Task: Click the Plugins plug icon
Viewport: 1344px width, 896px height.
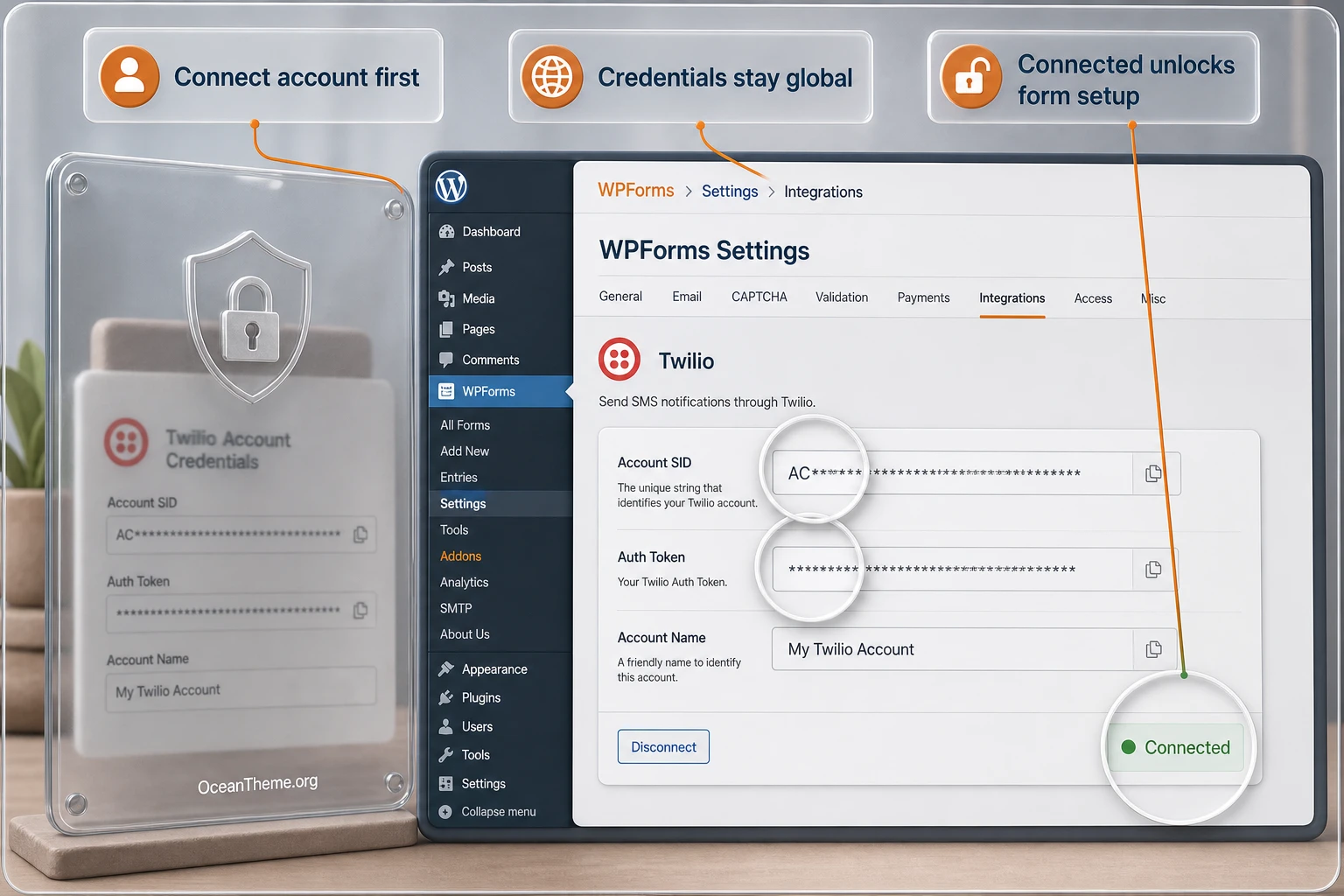Action: pos(446,697)
